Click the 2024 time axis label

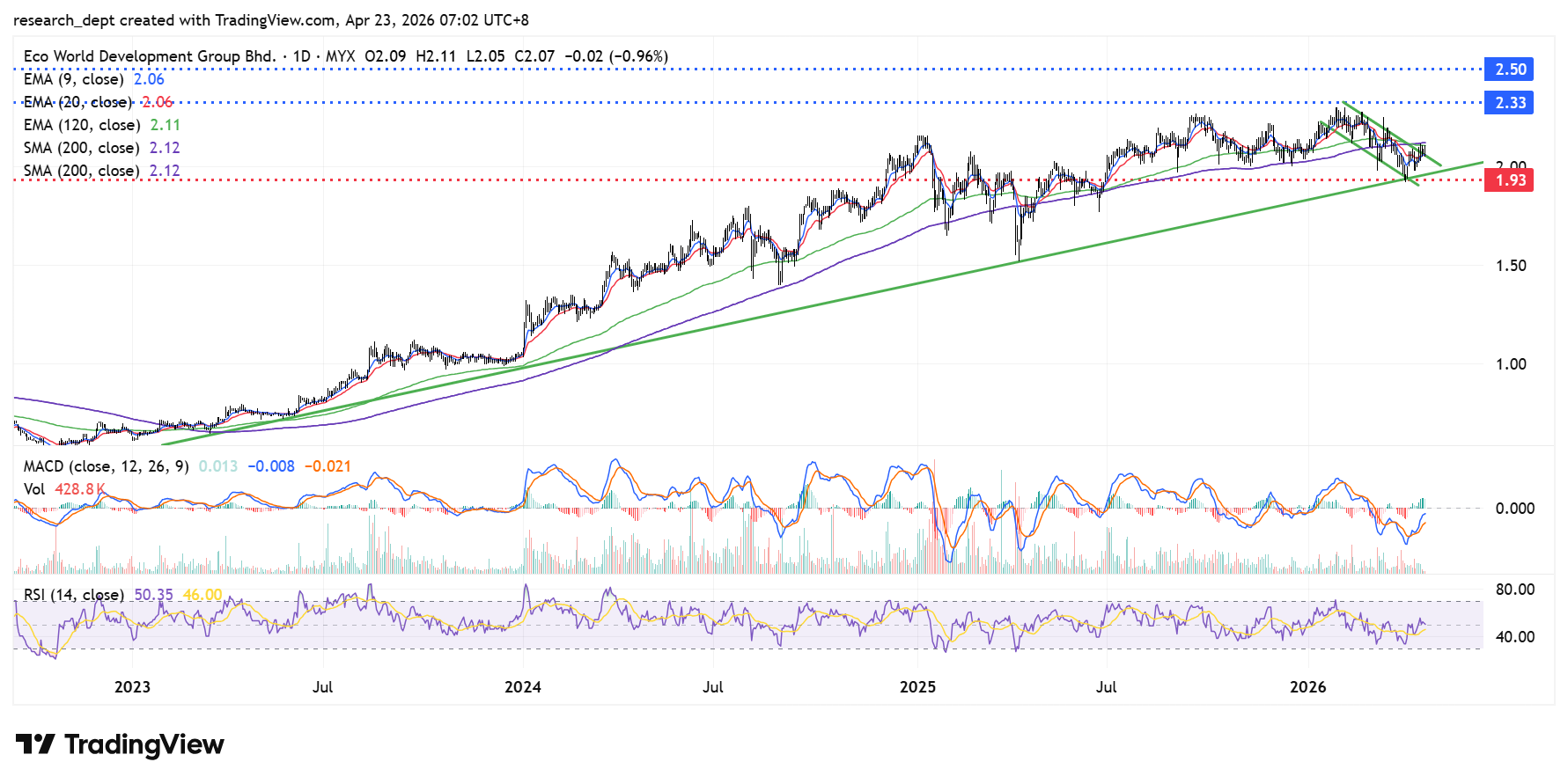(x=522, y=687)
